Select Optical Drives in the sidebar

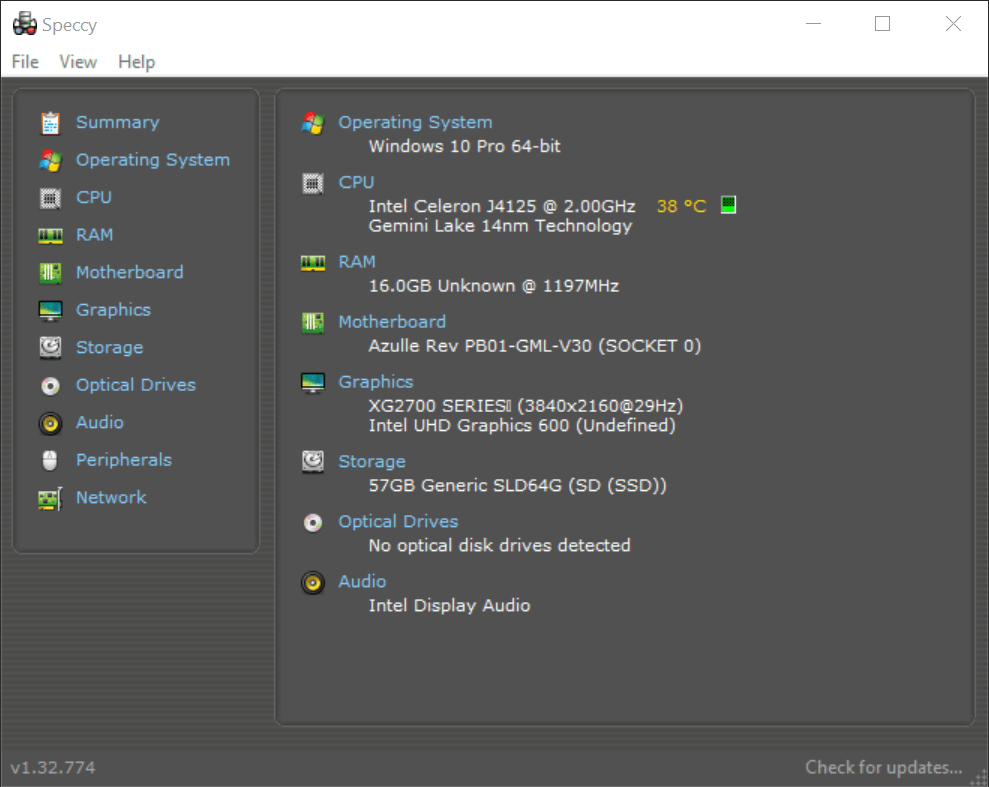click(x=135, y=385)
